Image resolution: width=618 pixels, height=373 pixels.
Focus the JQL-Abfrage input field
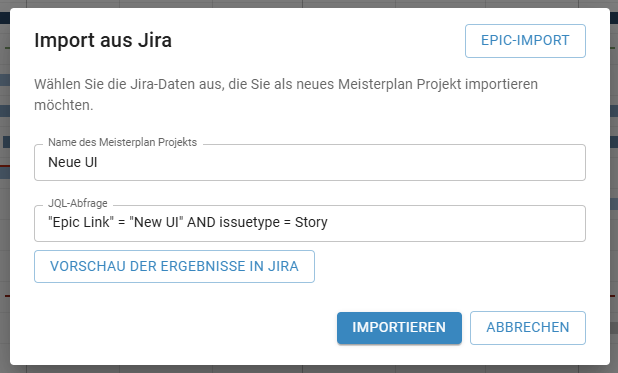coord(310,223)
